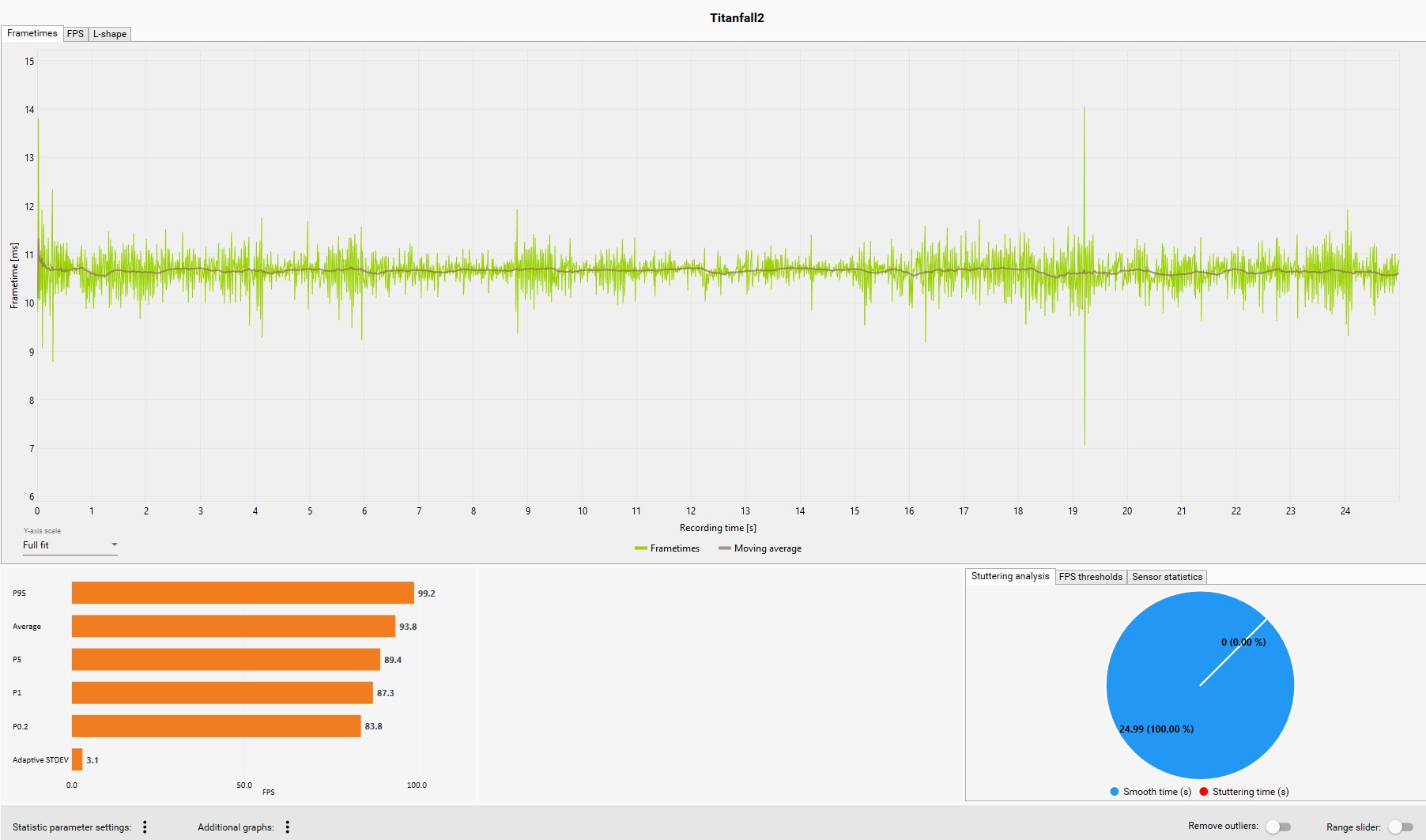Open the L-shape tab

(110, 34)
